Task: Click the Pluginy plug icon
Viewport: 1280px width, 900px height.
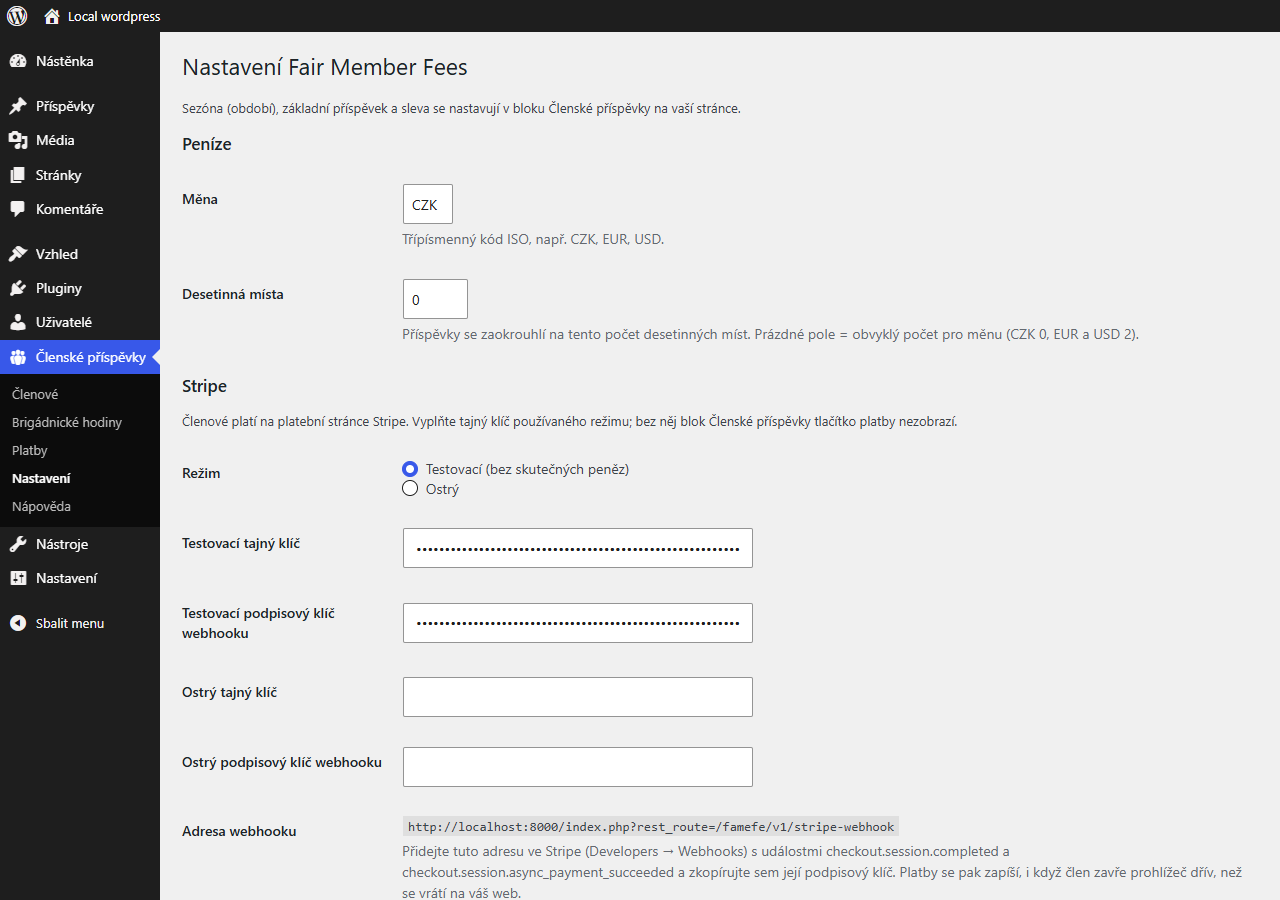Action: click(x=18, y=288)
